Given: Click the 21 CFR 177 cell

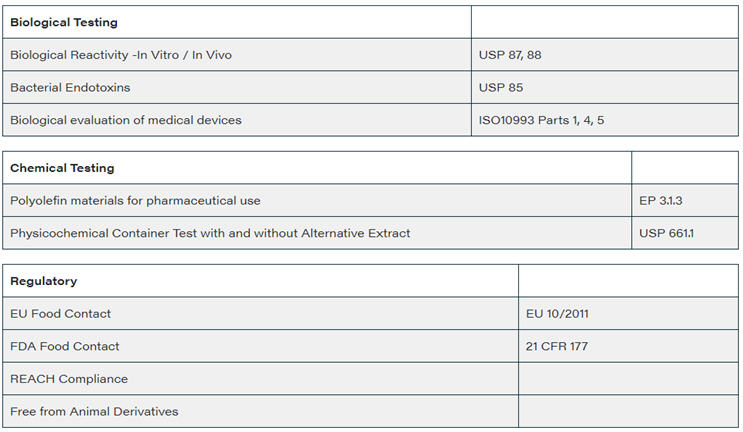Looking at the screenshot, I should [558, 346].
